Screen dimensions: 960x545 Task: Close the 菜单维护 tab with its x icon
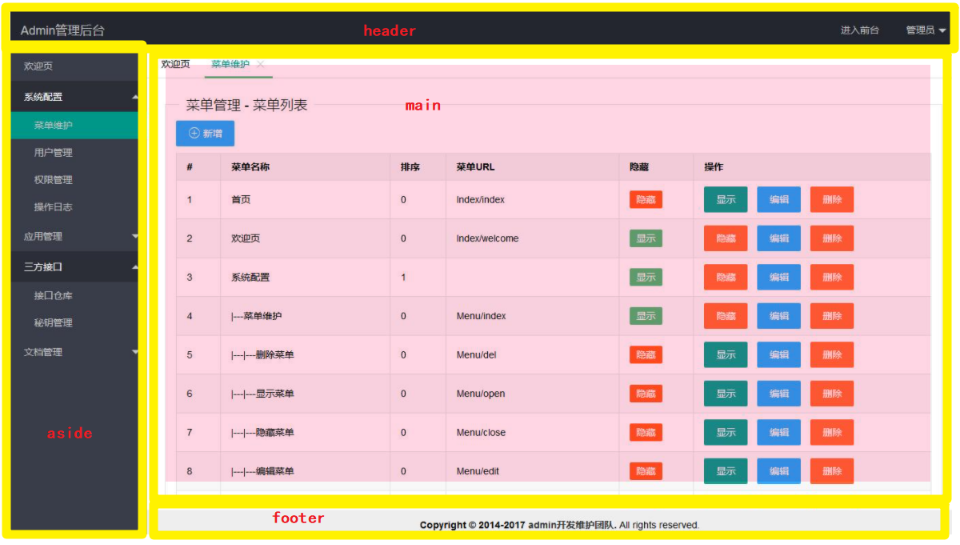tap(261, 64)
